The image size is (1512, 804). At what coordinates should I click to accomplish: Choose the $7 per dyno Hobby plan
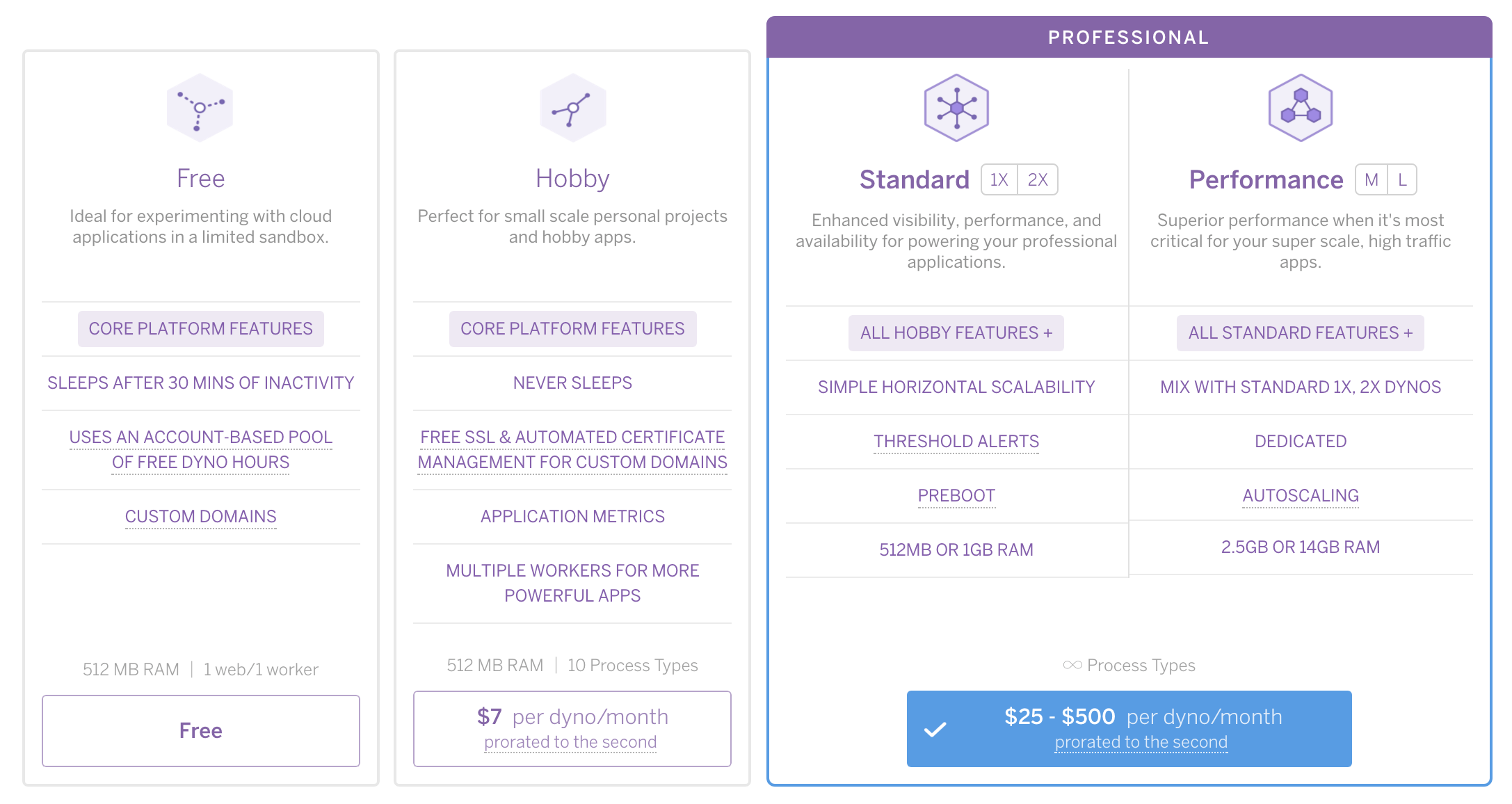(572, 728)
